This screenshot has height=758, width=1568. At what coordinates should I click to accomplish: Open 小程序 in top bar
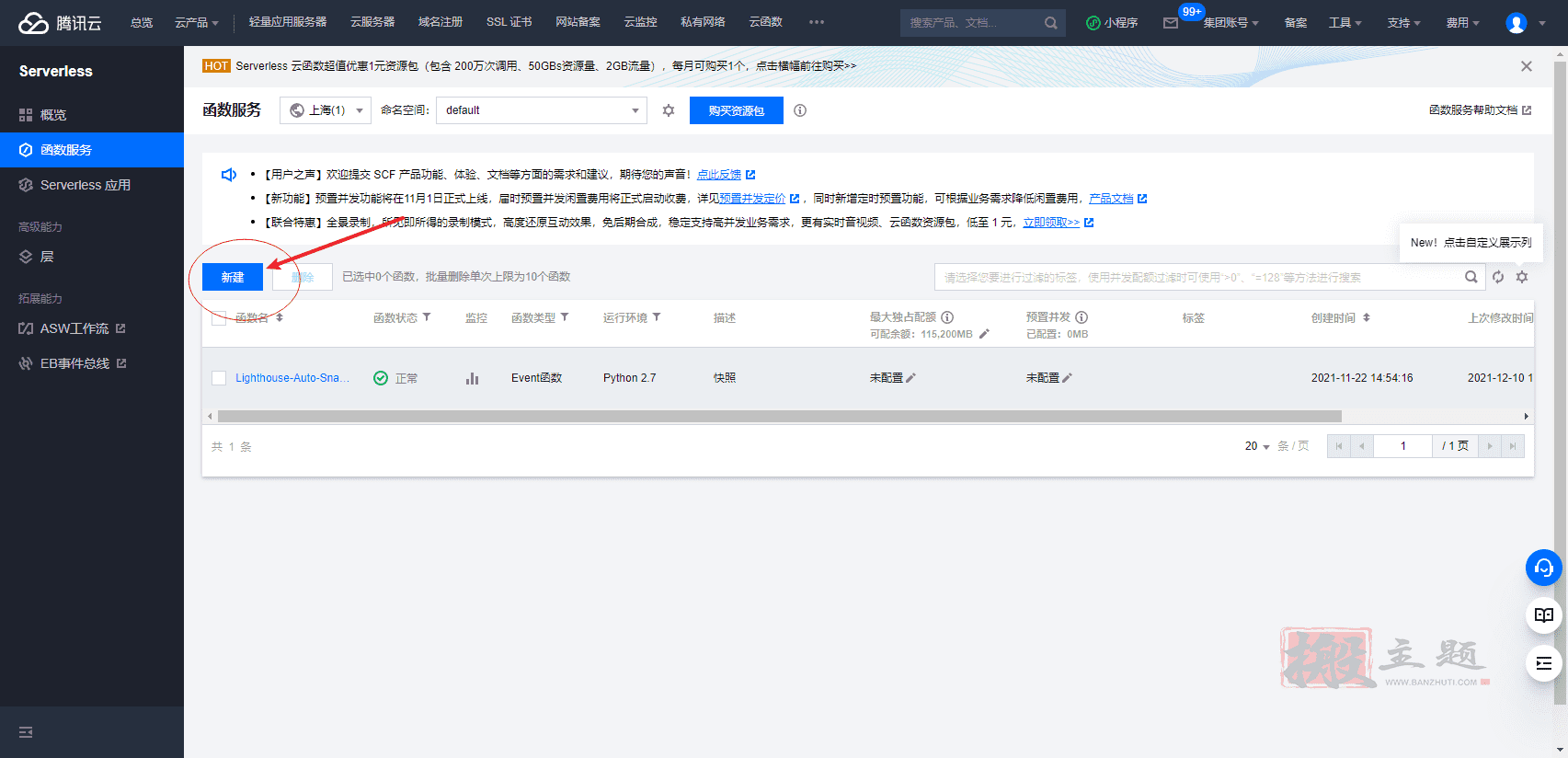tap(1112, 23)
